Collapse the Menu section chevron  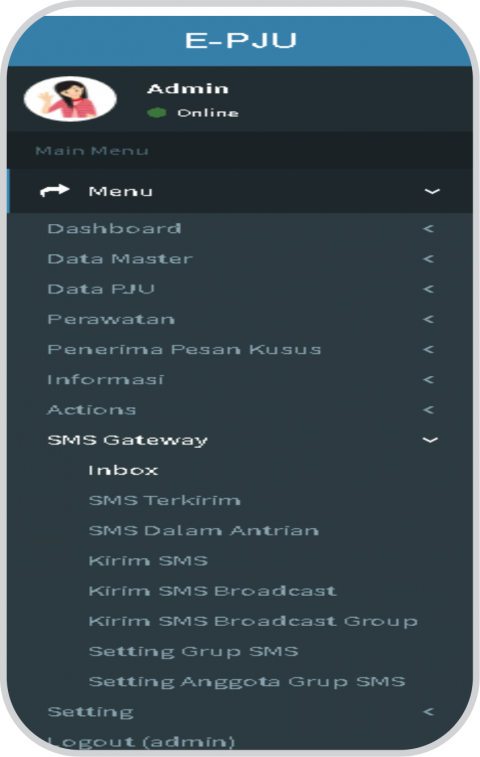[x=432, y=192]
